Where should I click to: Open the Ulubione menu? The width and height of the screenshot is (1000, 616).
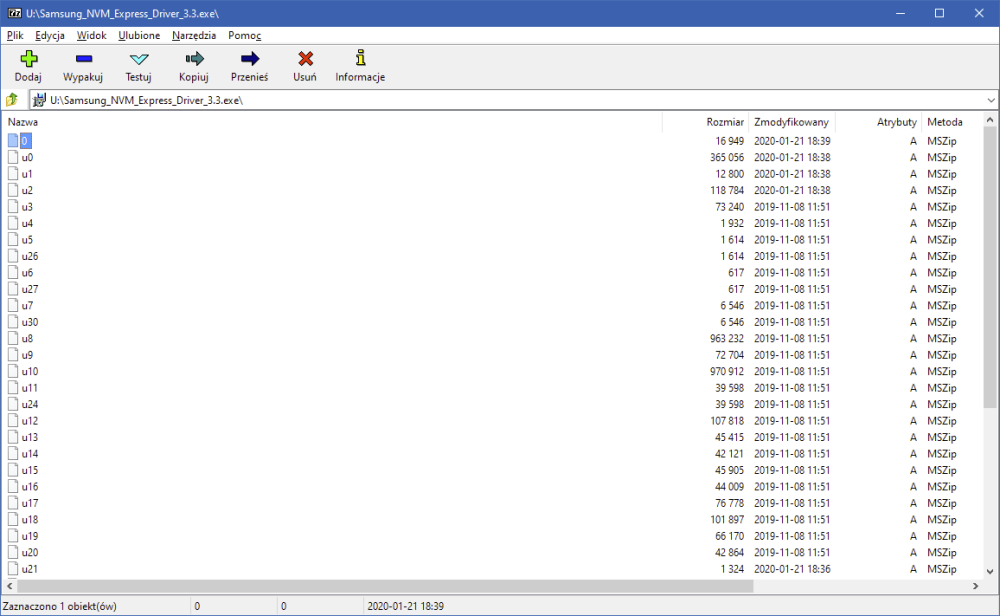tap(139, 35)
